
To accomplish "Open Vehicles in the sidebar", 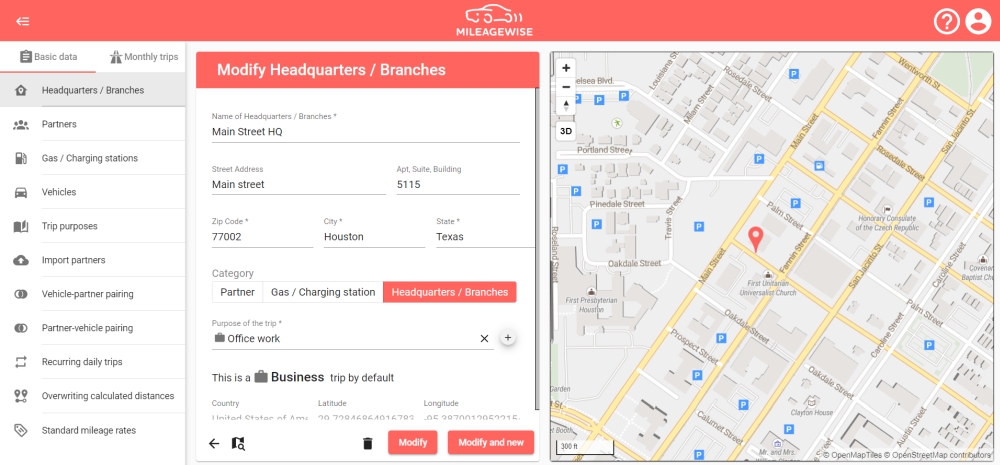I will [x=92, y=192].
